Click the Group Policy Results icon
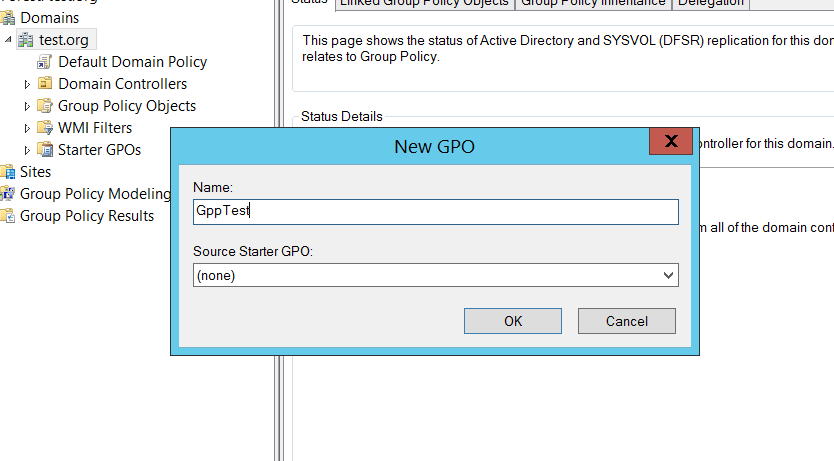This screenshot has height=461, width=834. coord(8,216)
